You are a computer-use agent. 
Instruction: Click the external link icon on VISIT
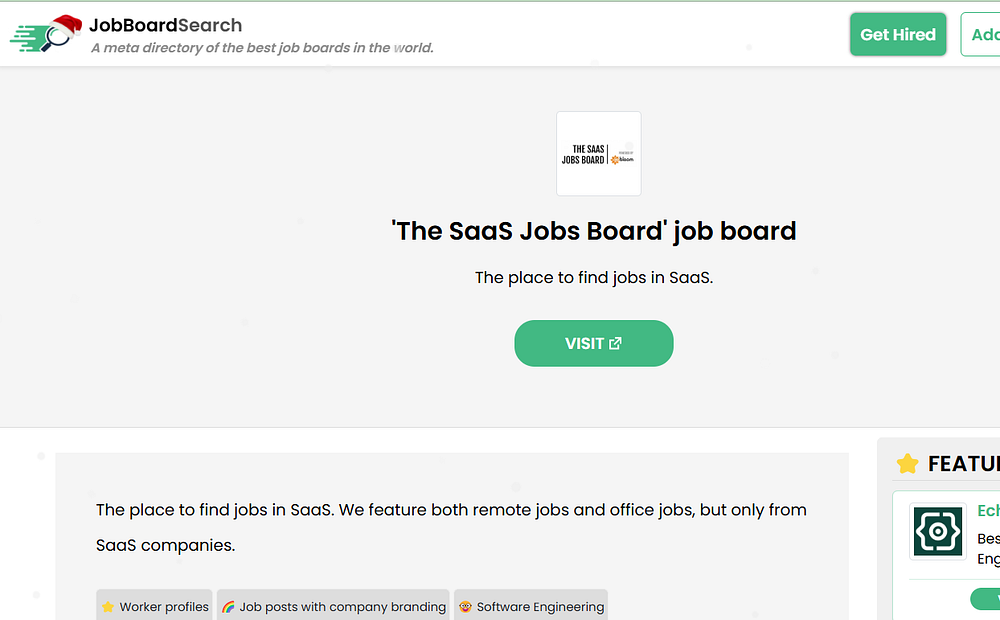pyautogui.click(x=616, y=343)
